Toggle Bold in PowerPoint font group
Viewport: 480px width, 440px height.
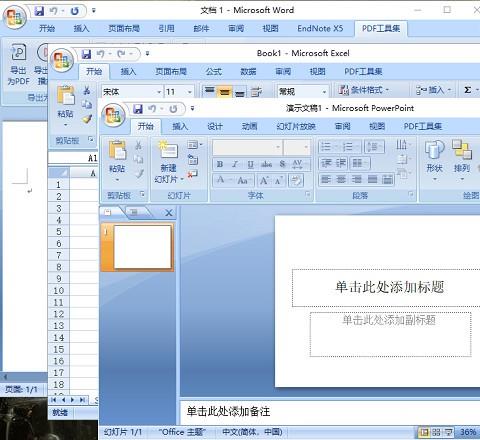[x=220, y=164]
